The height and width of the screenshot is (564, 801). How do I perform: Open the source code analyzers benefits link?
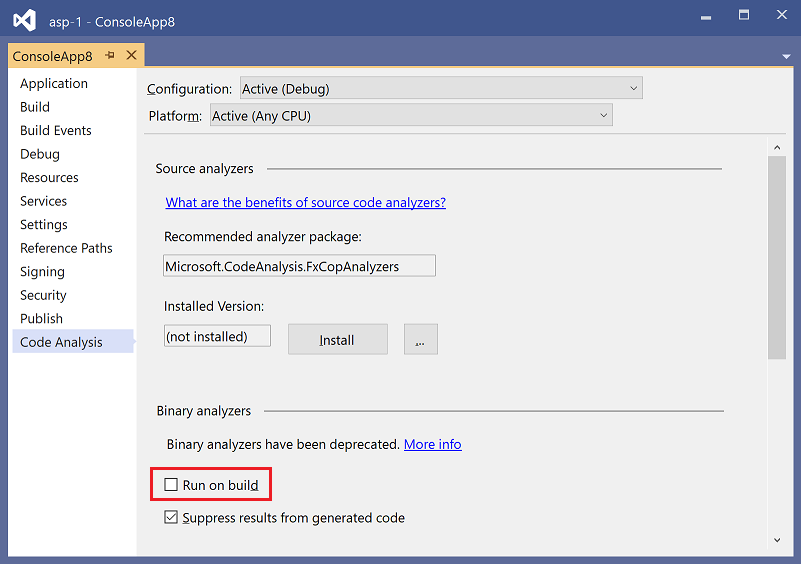[x=305, y=202]
